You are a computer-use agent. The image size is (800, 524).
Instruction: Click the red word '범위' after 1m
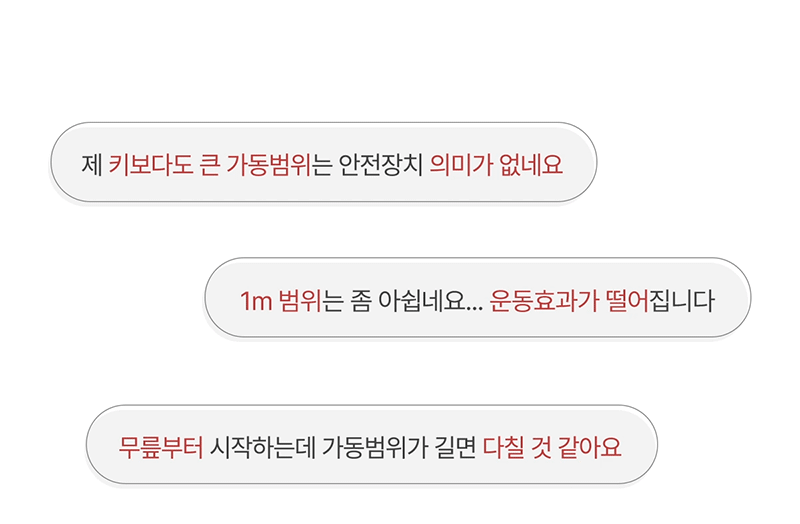click(x=300, y=301)
